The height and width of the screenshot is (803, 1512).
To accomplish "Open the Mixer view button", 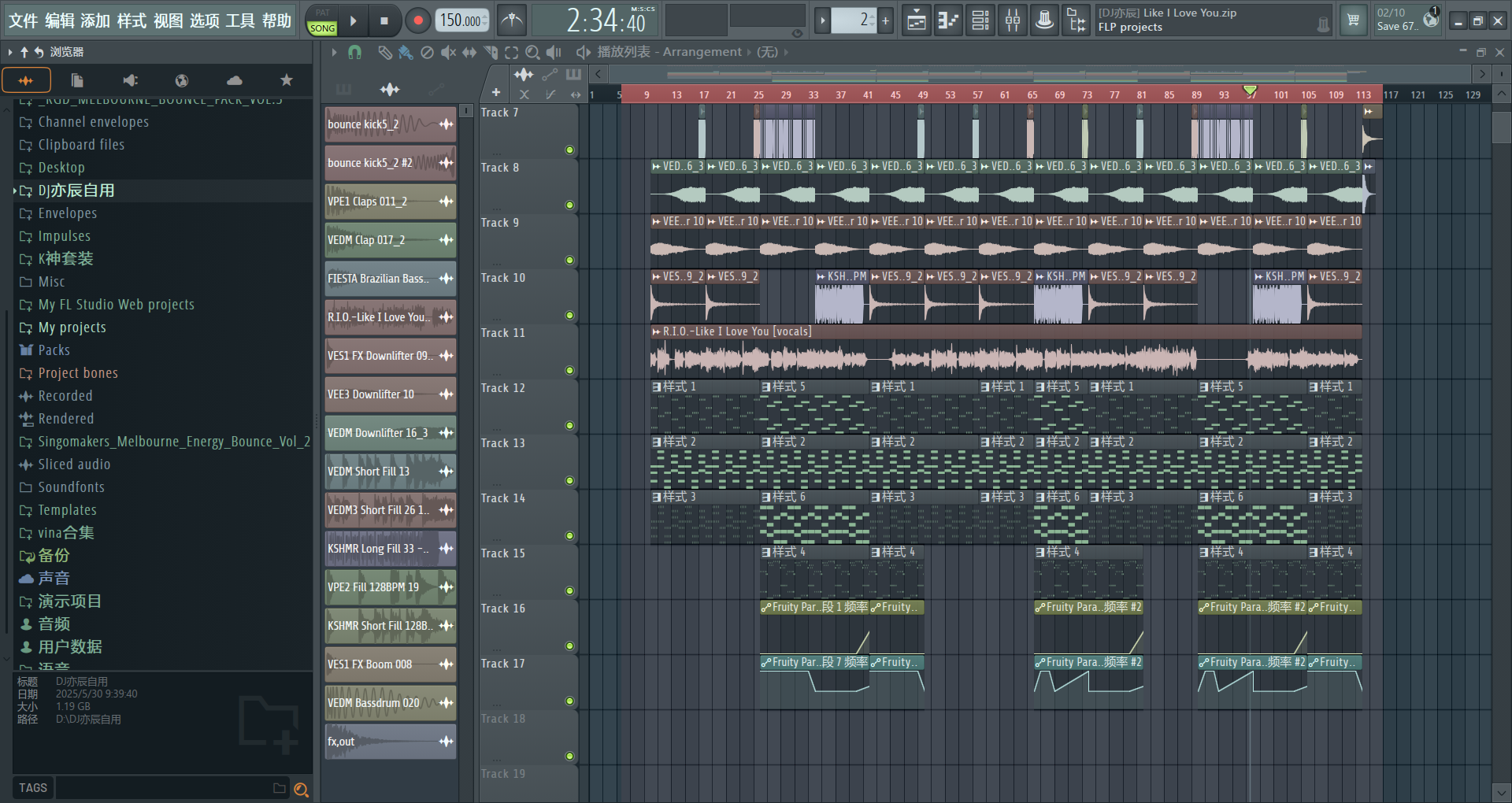I will tap(1013, 20).
